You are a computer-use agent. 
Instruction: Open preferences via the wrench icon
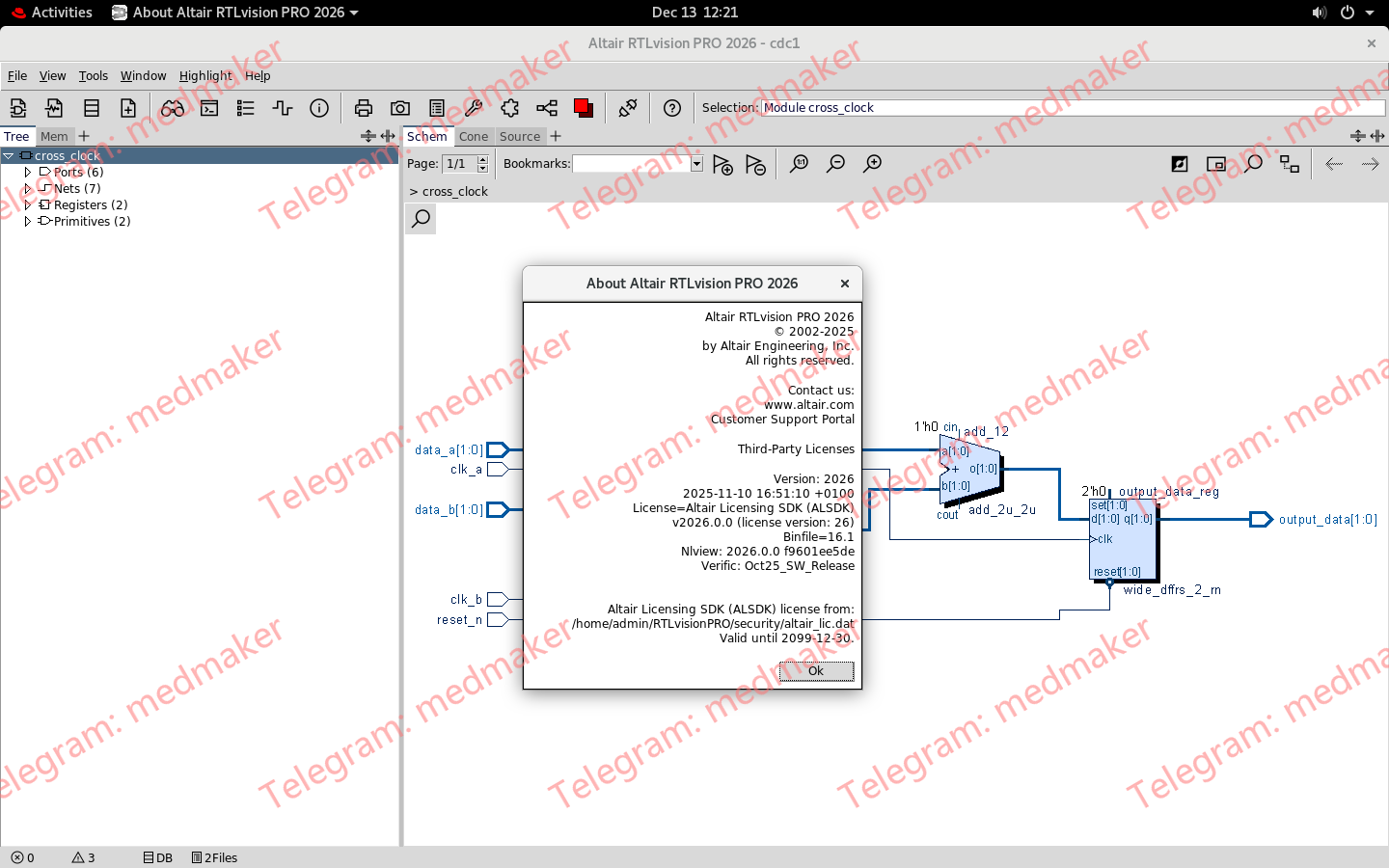[x=473, y=108]
